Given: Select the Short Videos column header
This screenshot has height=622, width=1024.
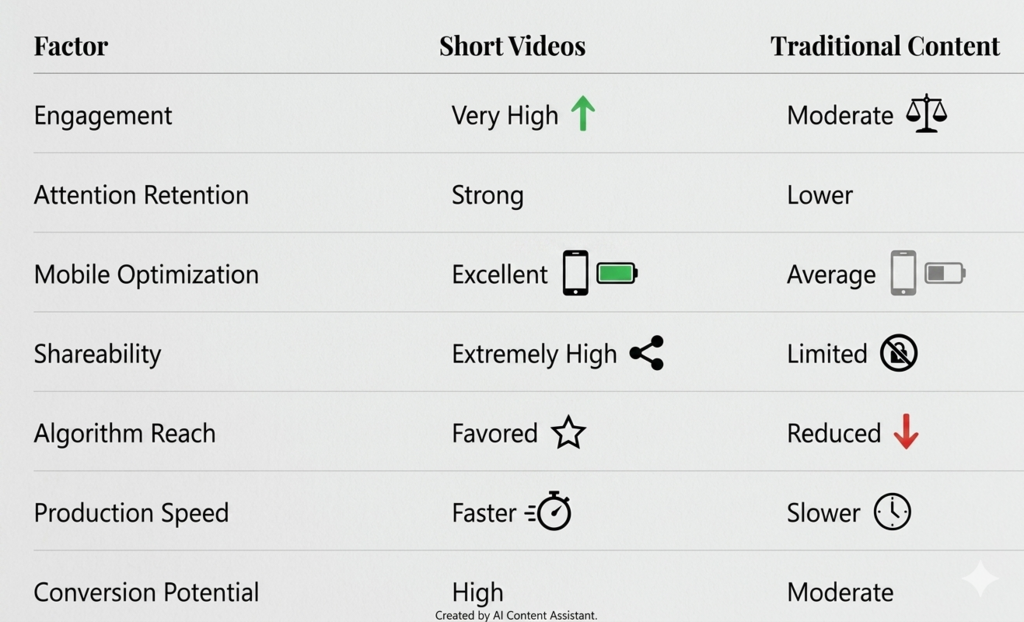Looking at the screenshot, I should click(512, 46).
